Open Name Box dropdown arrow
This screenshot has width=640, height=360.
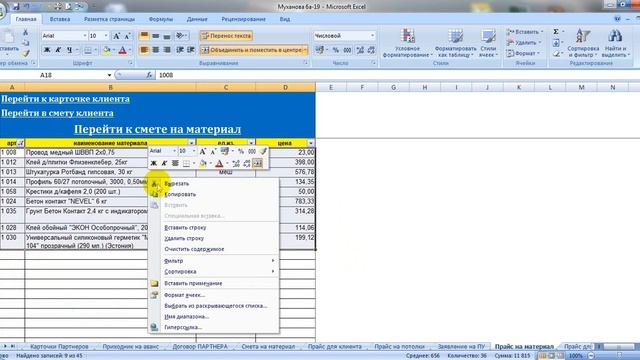click(109, 75)
